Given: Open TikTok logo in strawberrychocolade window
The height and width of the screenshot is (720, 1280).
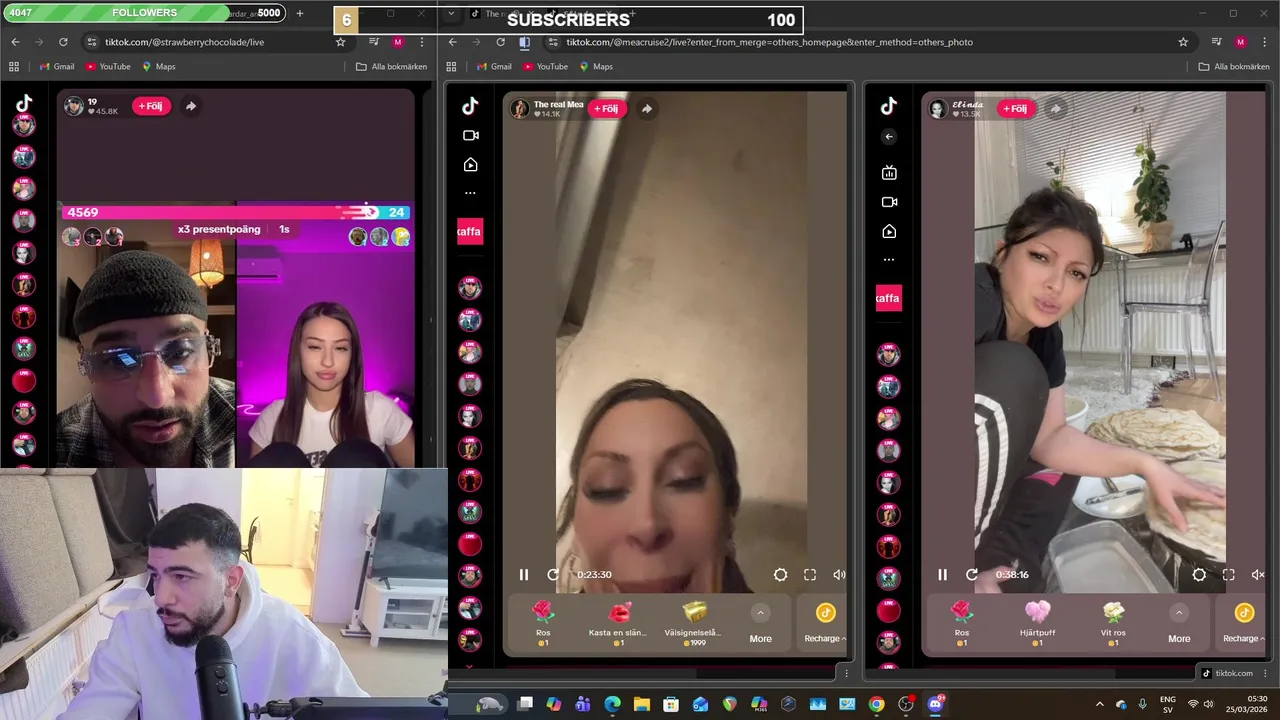Looking at the screenshot, I should coord(24,103).
